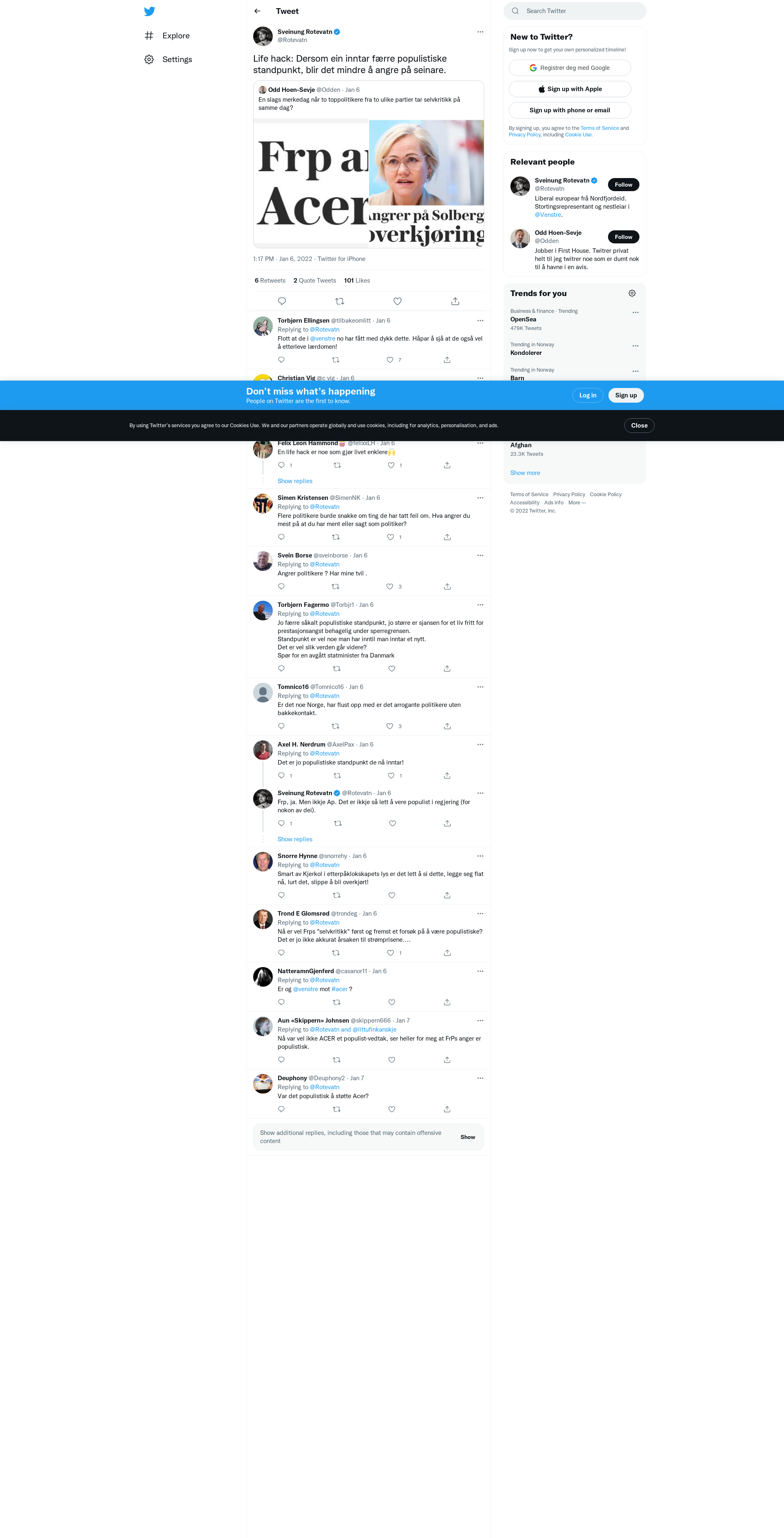
Task: Retweet Torbjørn Ellingsen's reply
Action: [336, 360]
